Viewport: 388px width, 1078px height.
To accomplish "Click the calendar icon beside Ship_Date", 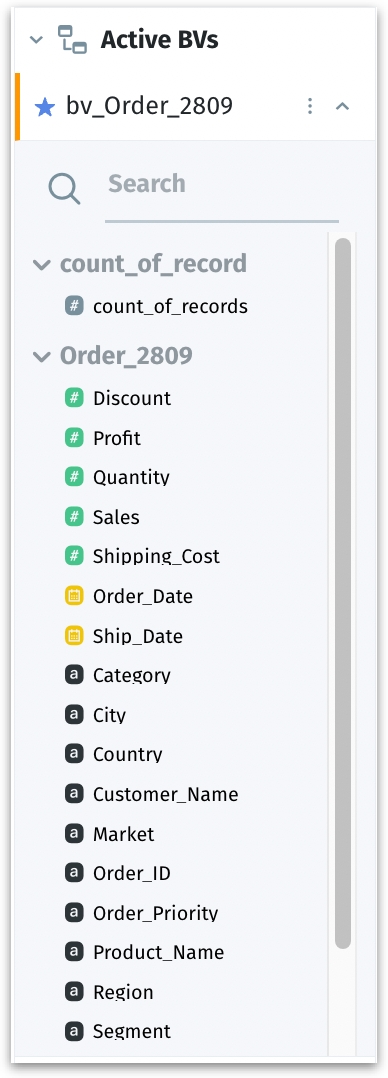I will coord(74,636).
